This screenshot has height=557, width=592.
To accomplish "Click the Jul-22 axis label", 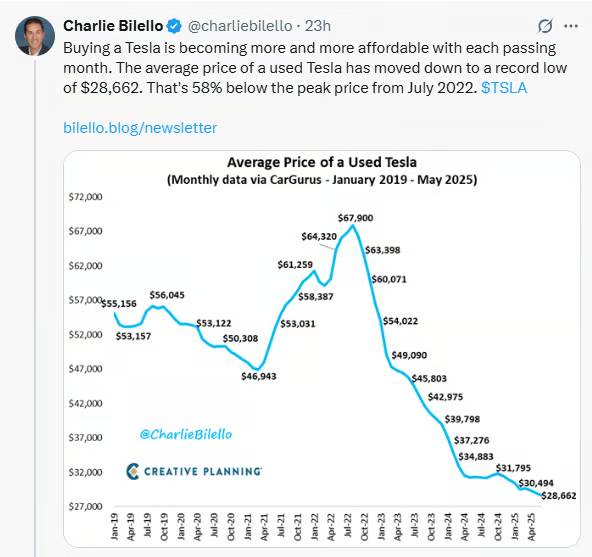I will 348,525.
